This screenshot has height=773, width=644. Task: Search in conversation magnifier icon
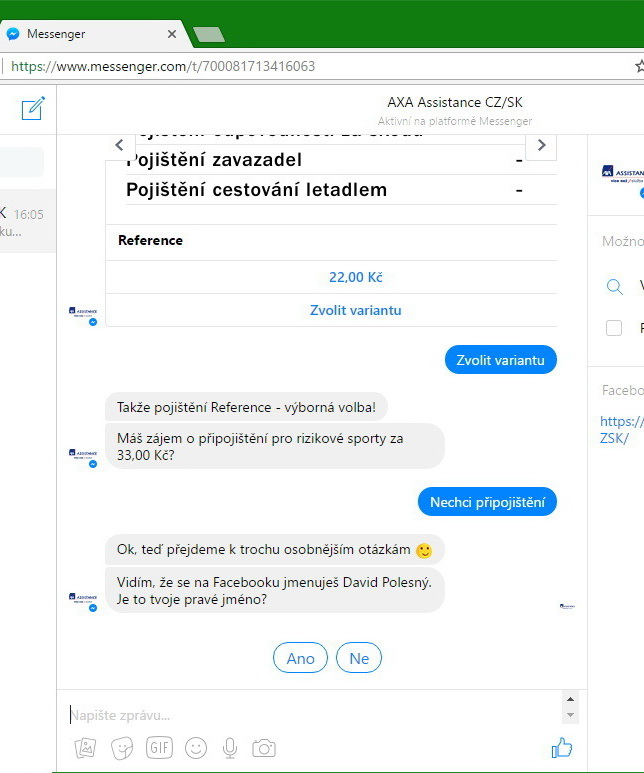[x=614, y=286]
